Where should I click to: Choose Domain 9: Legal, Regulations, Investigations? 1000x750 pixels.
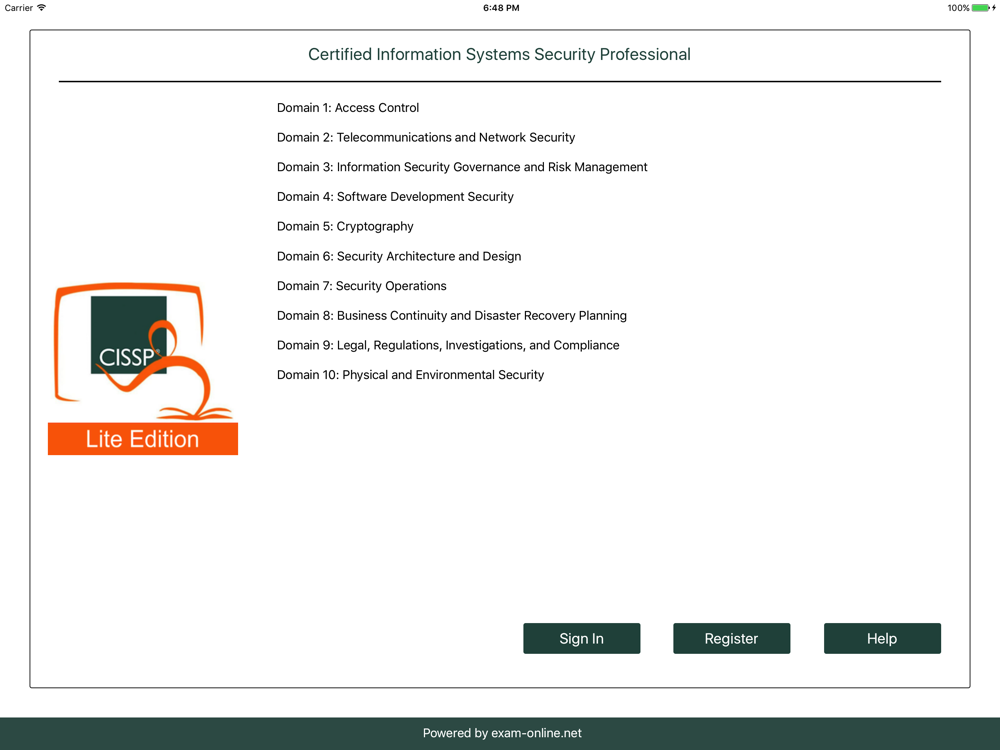(448, 345)
